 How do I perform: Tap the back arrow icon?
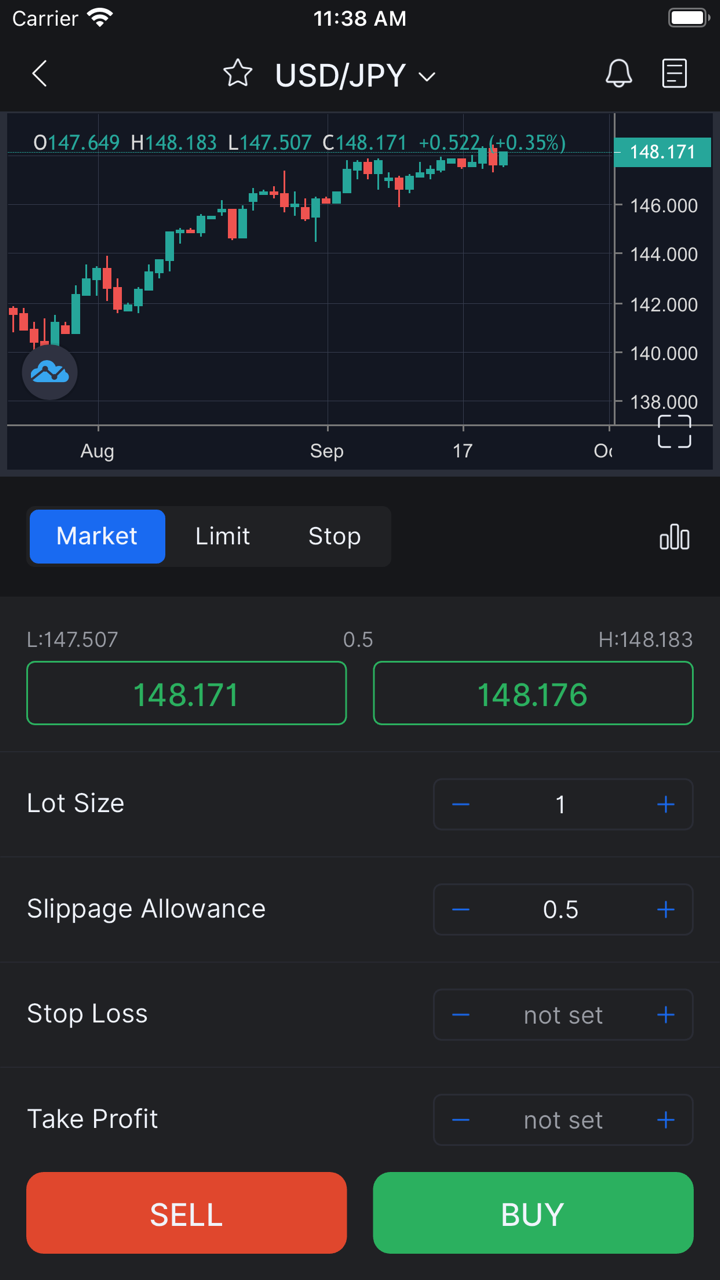(40, 74)
